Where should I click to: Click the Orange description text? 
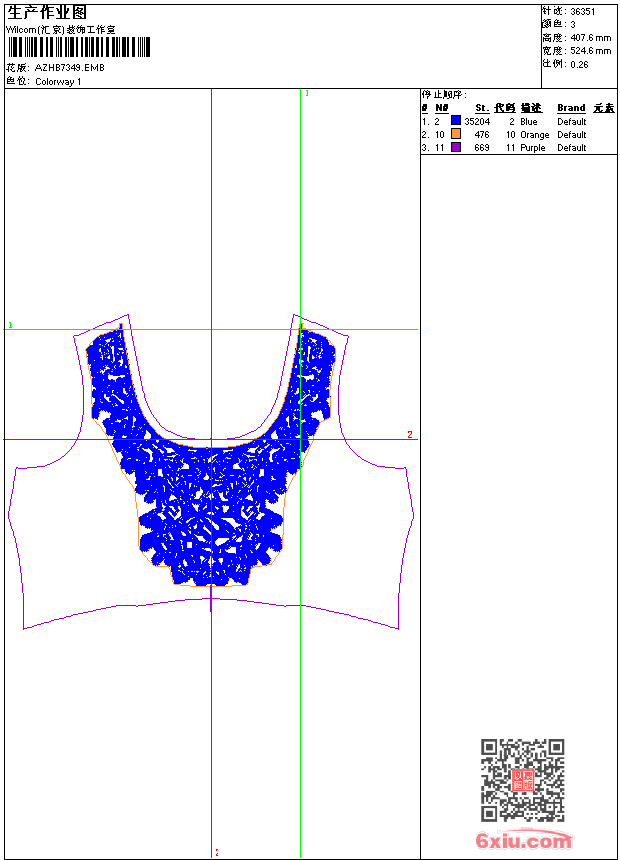pos(535,135)
